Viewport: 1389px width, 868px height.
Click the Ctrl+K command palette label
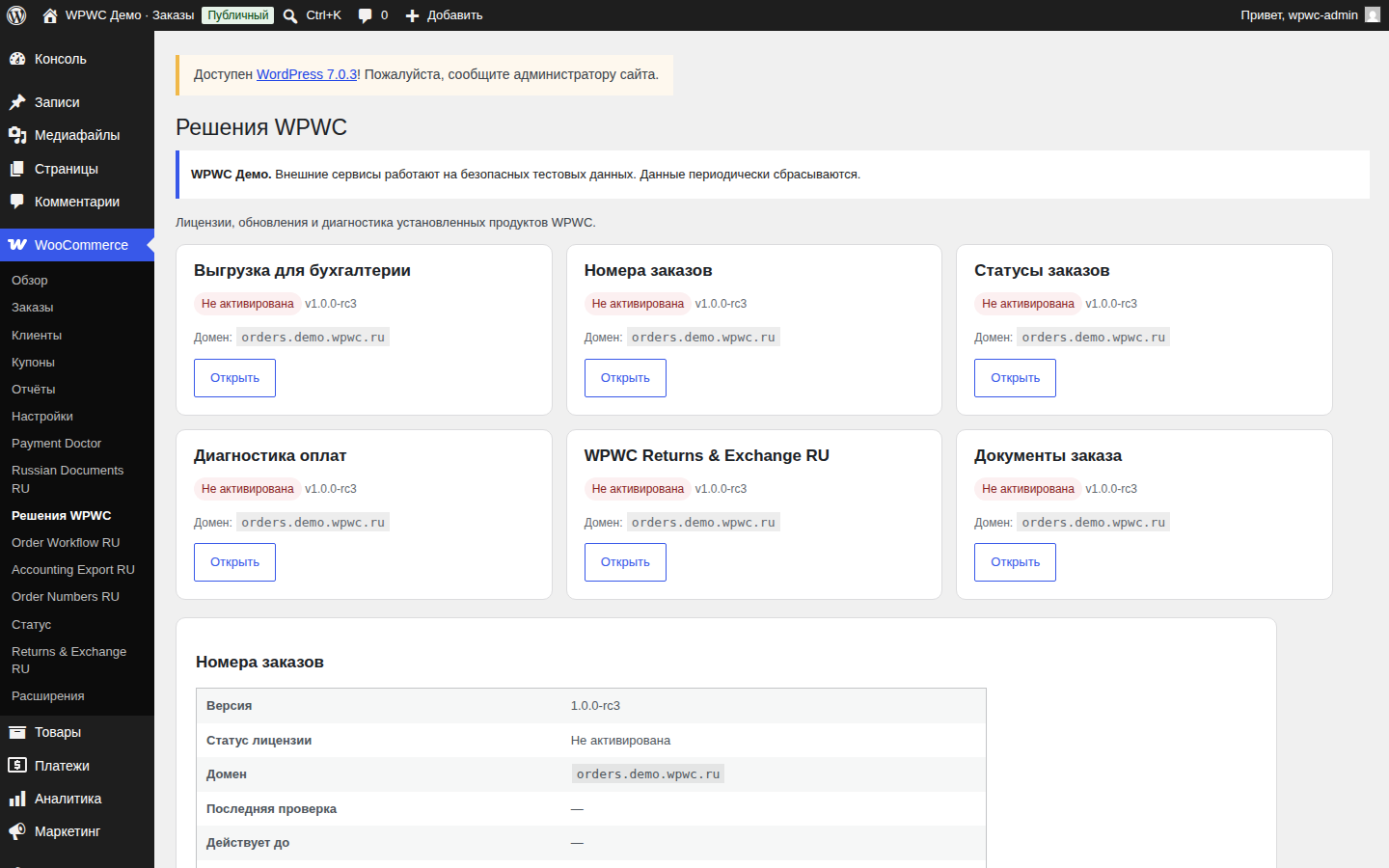[324, 15]
